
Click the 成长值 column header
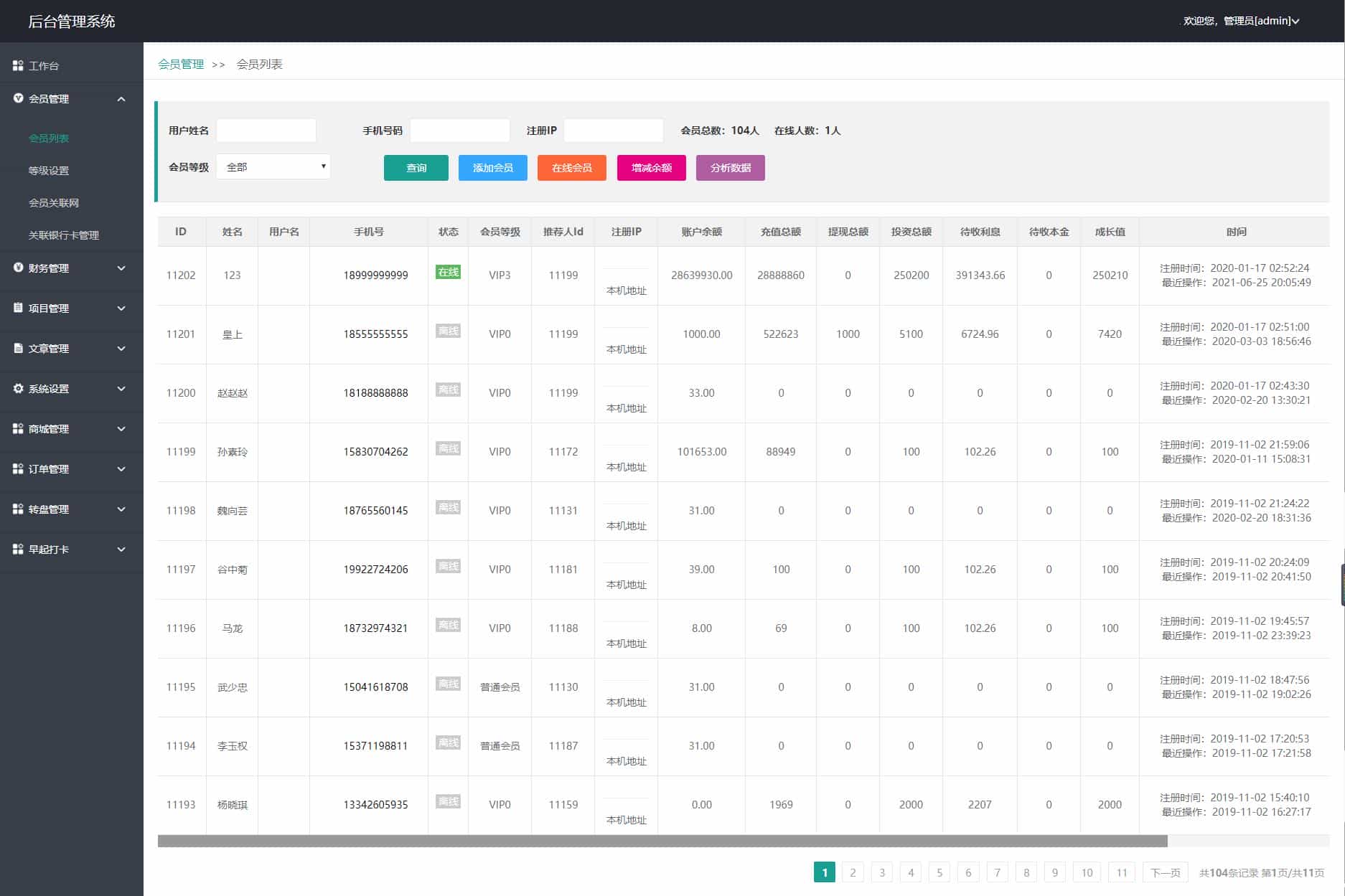point(1110,232)
